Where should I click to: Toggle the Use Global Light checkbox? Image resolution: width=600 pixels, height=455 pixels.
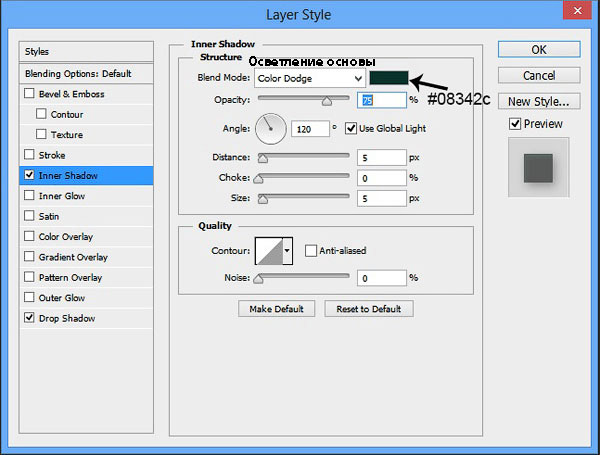point(351,128)
